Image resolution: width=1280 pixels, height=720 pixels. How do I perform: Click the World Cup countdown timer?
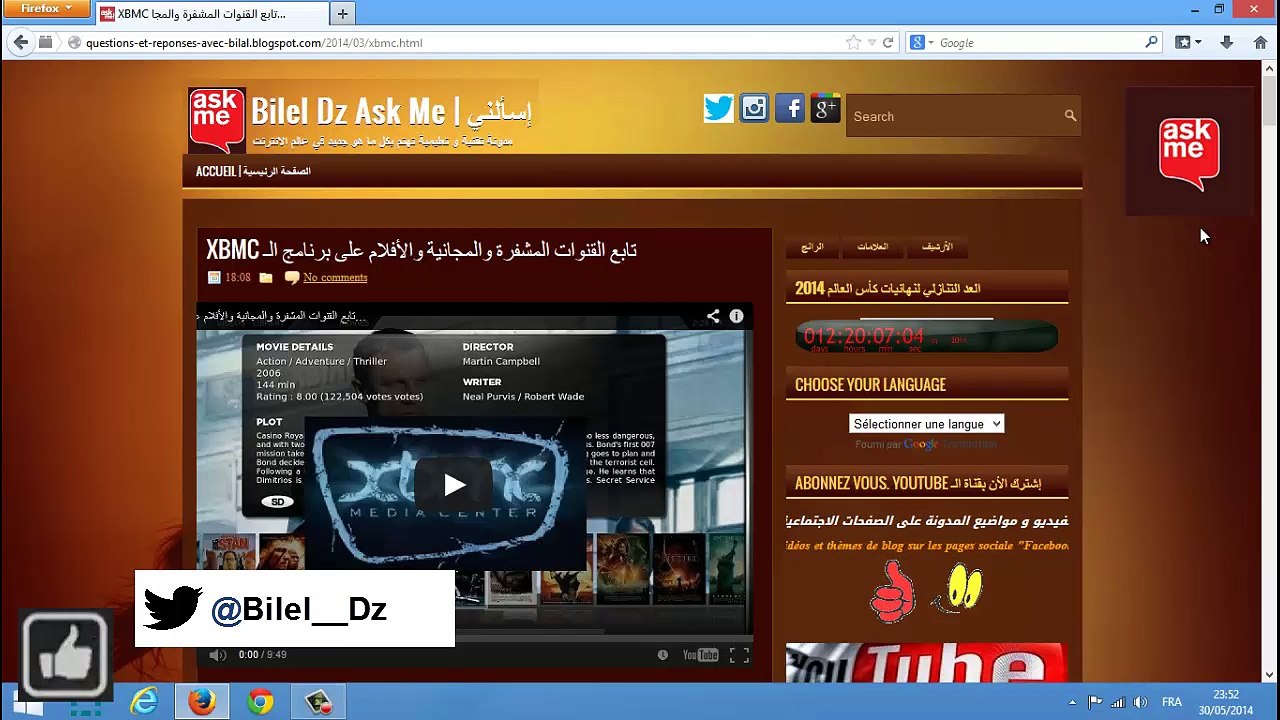tap(926, 336)
